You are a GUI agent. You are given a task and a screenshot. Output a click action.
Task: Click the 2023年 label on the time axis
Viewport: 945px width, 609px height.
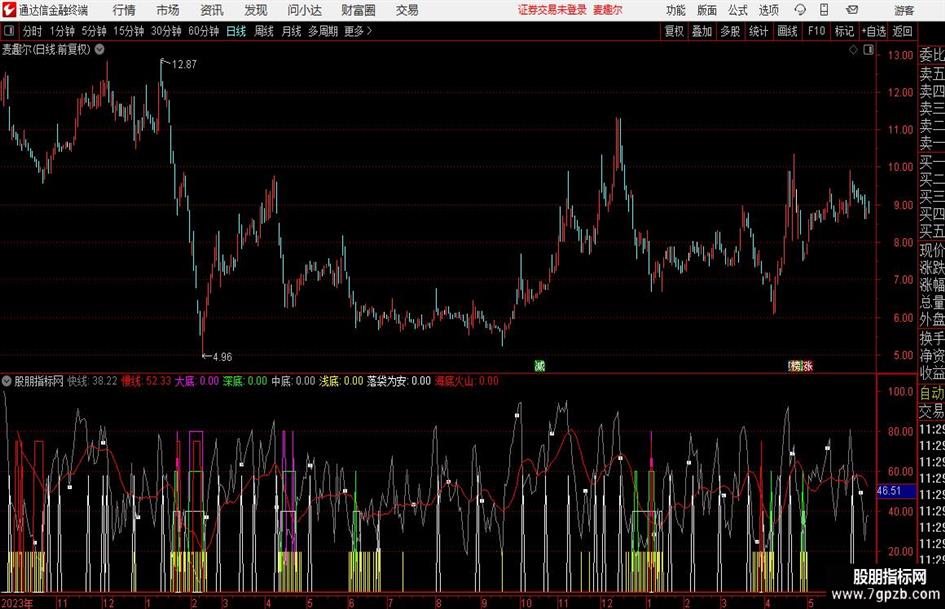point(17,602)
